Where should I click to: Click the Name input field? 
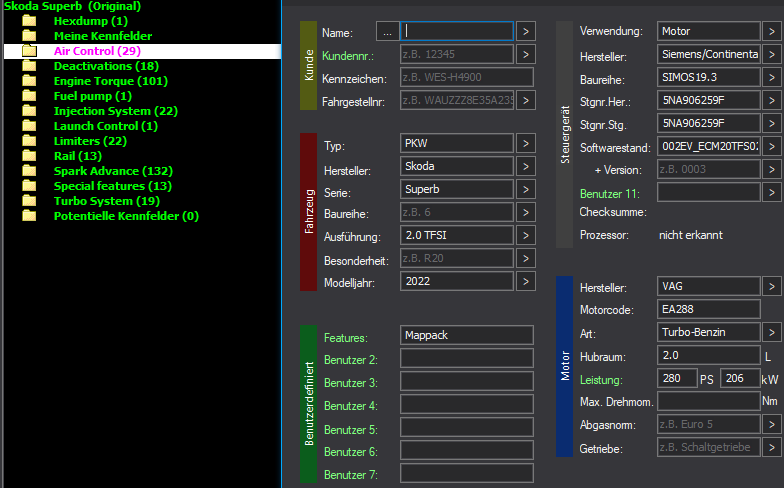(x=457, y=31)
